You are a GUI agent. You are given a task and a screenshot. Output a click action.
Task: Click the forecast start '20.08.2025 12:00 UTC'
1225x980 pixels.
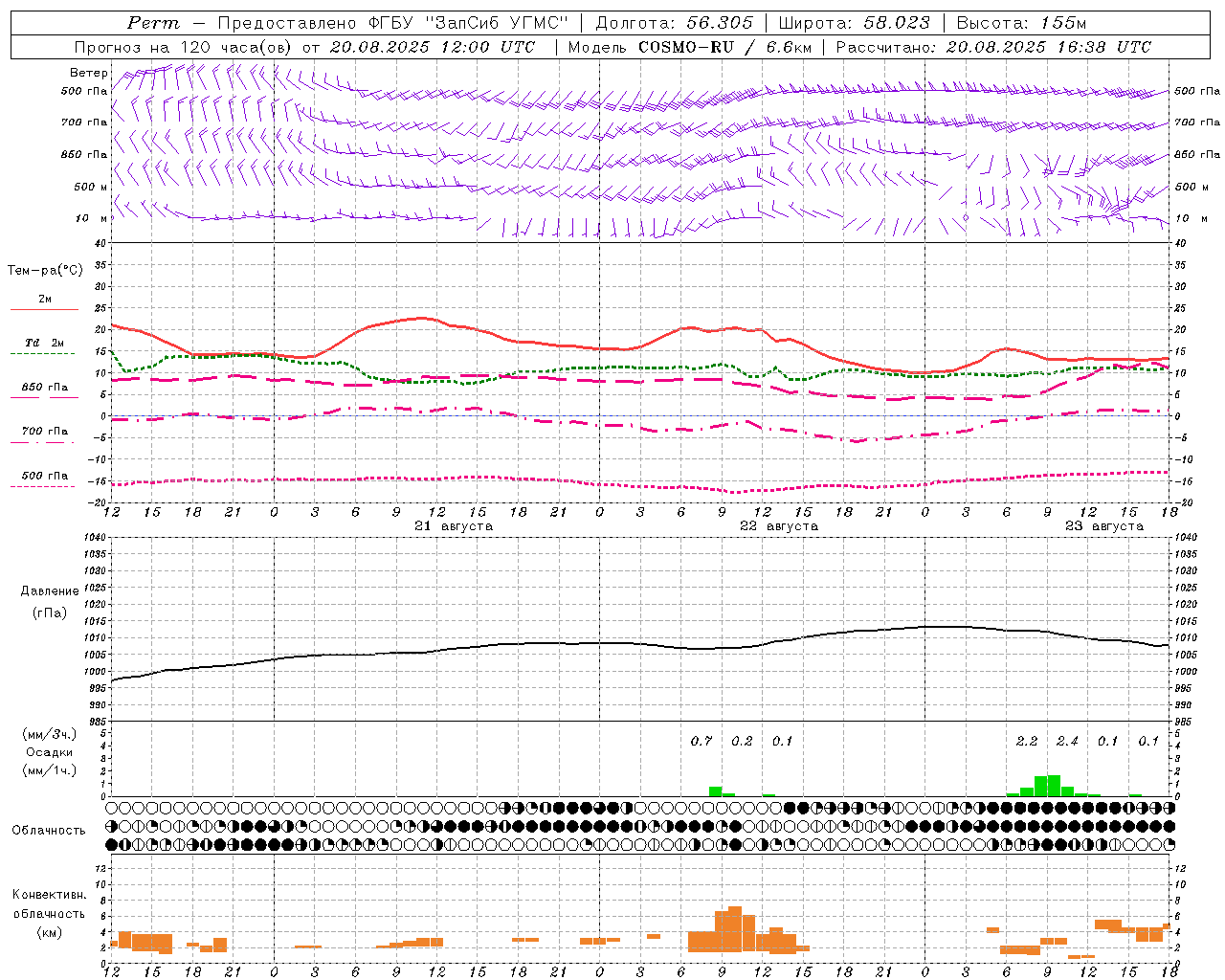[433, 46]
